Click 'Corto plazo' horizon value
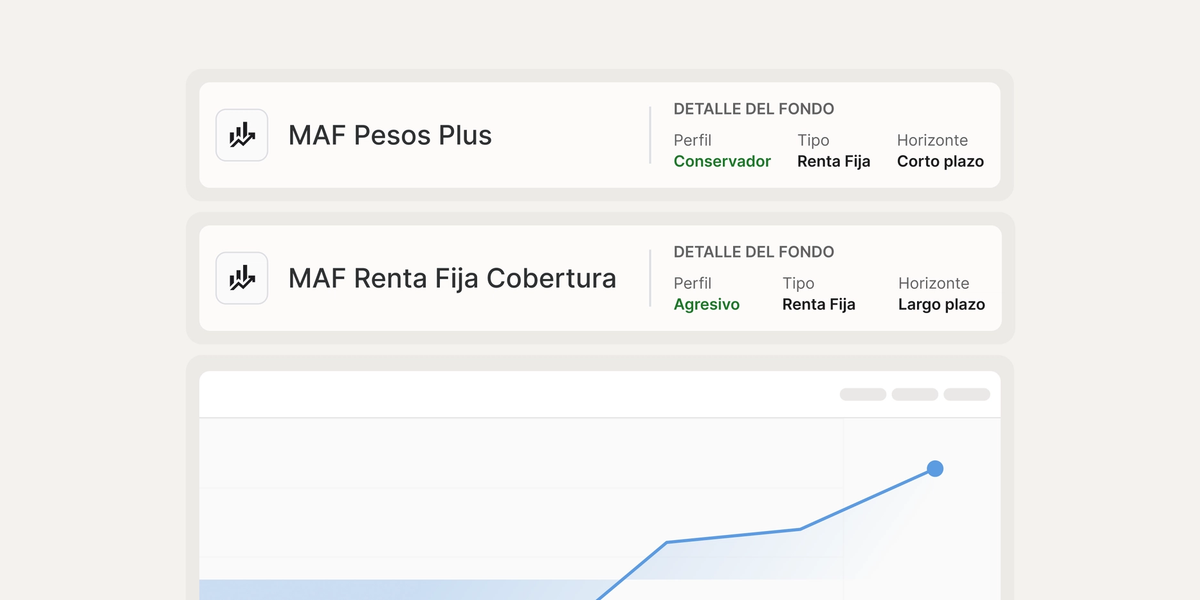The width and height of the screenshot is (1200, 600). coord(940,161)
